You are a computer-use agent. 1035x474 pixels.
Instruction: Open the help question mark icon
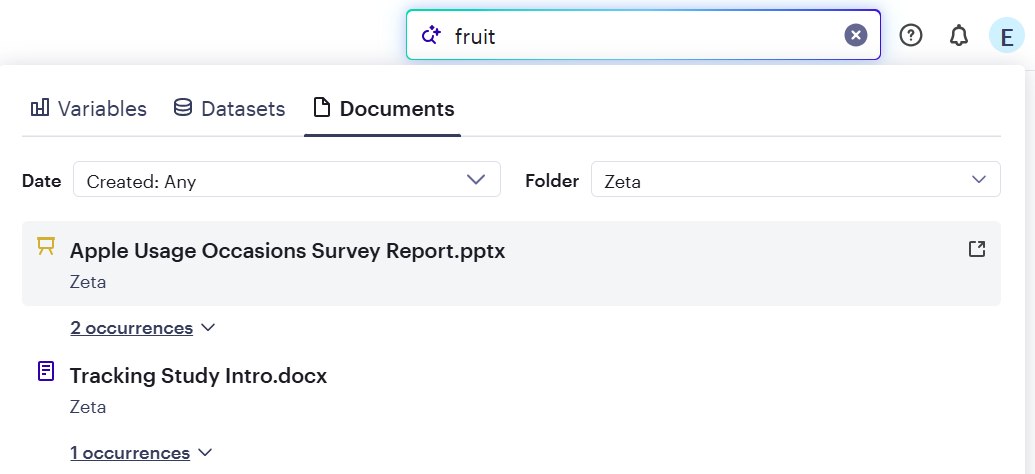tap(910, 36)
